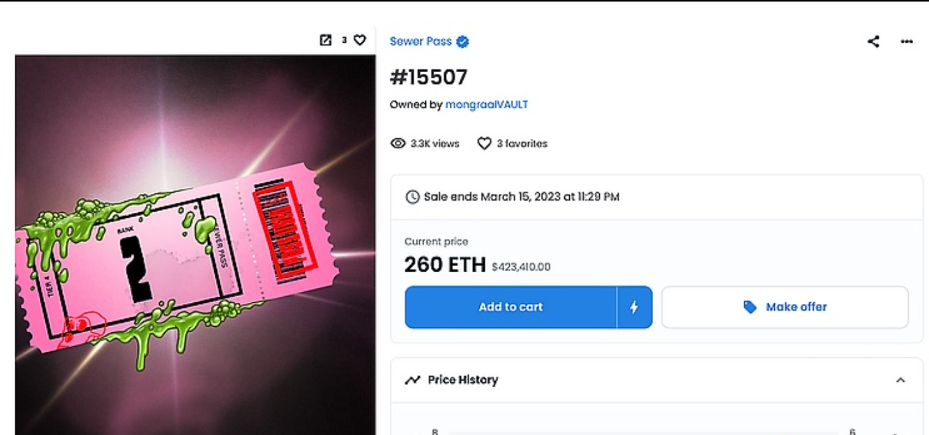Click the tag icon in Make offer

750,307
